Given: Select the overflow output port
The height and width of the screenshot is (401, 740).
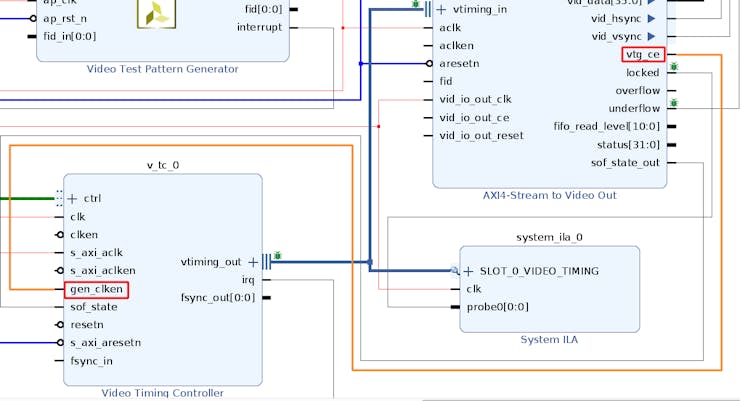Looking at the screenshot, I should pos(638,91).
